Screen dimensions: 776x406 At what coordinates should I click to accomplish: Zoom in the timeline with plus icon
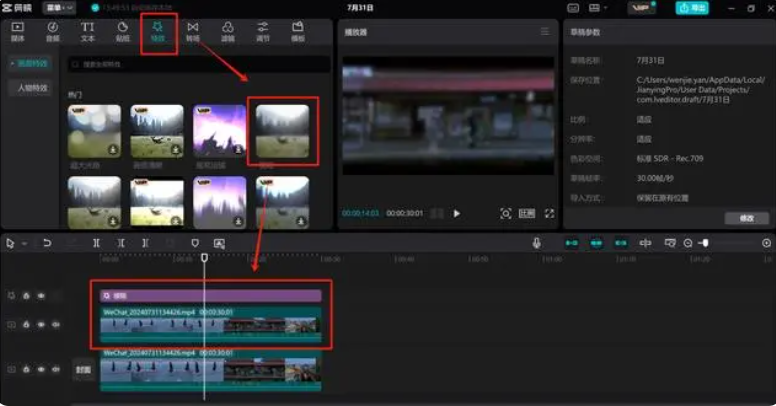click(x=767, y=243)
